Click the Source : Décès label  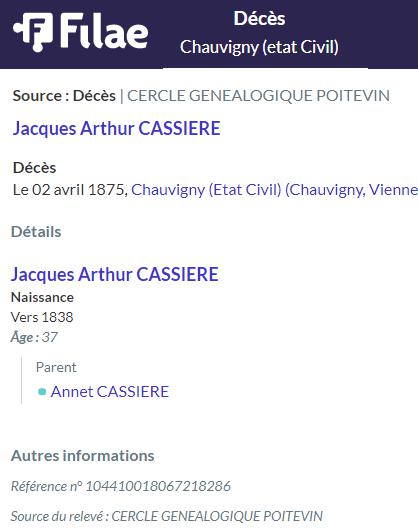[64, 96]
